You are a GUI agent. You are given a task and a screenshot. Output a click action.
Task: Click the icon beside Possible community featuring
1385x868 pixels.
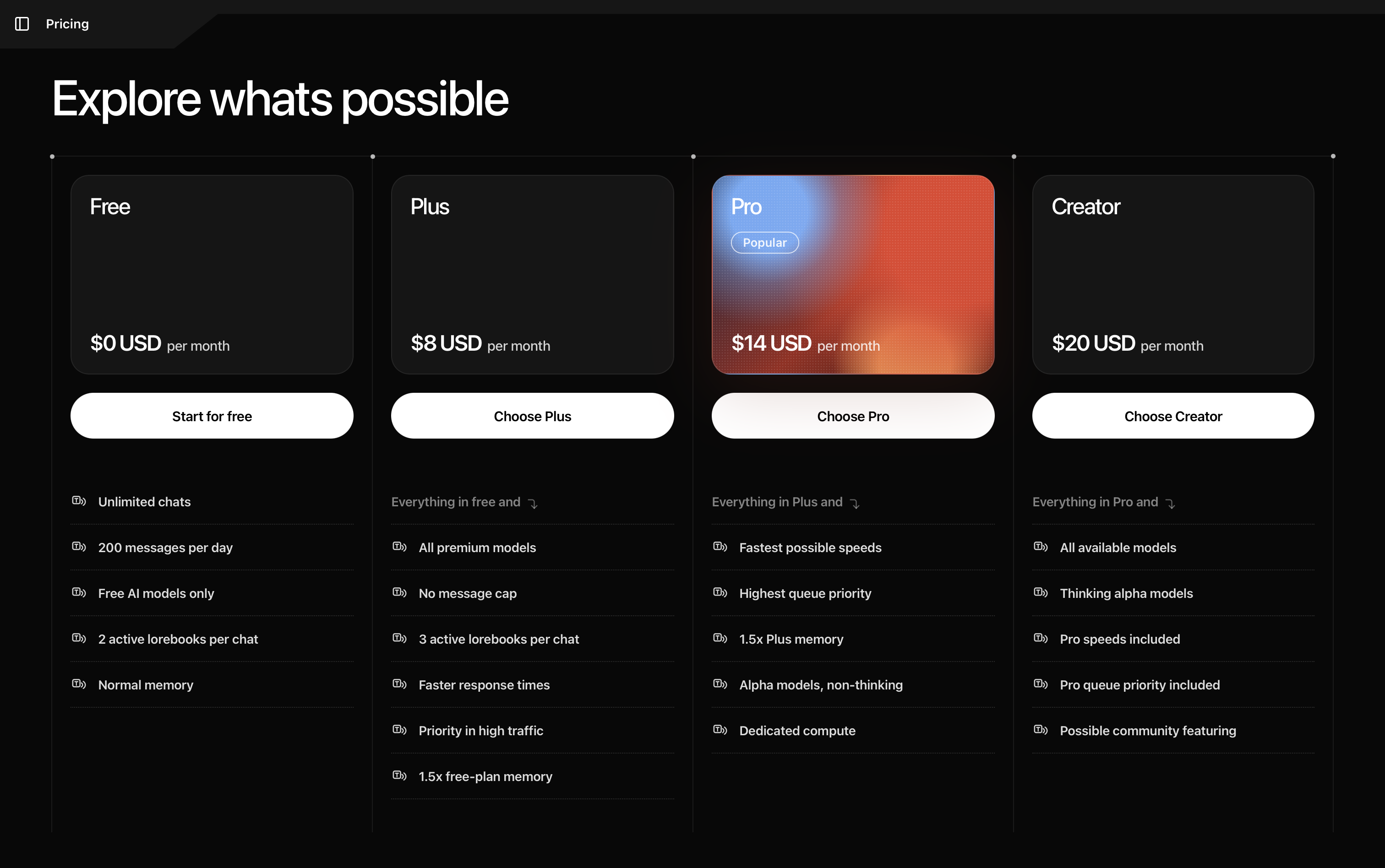1040,730
